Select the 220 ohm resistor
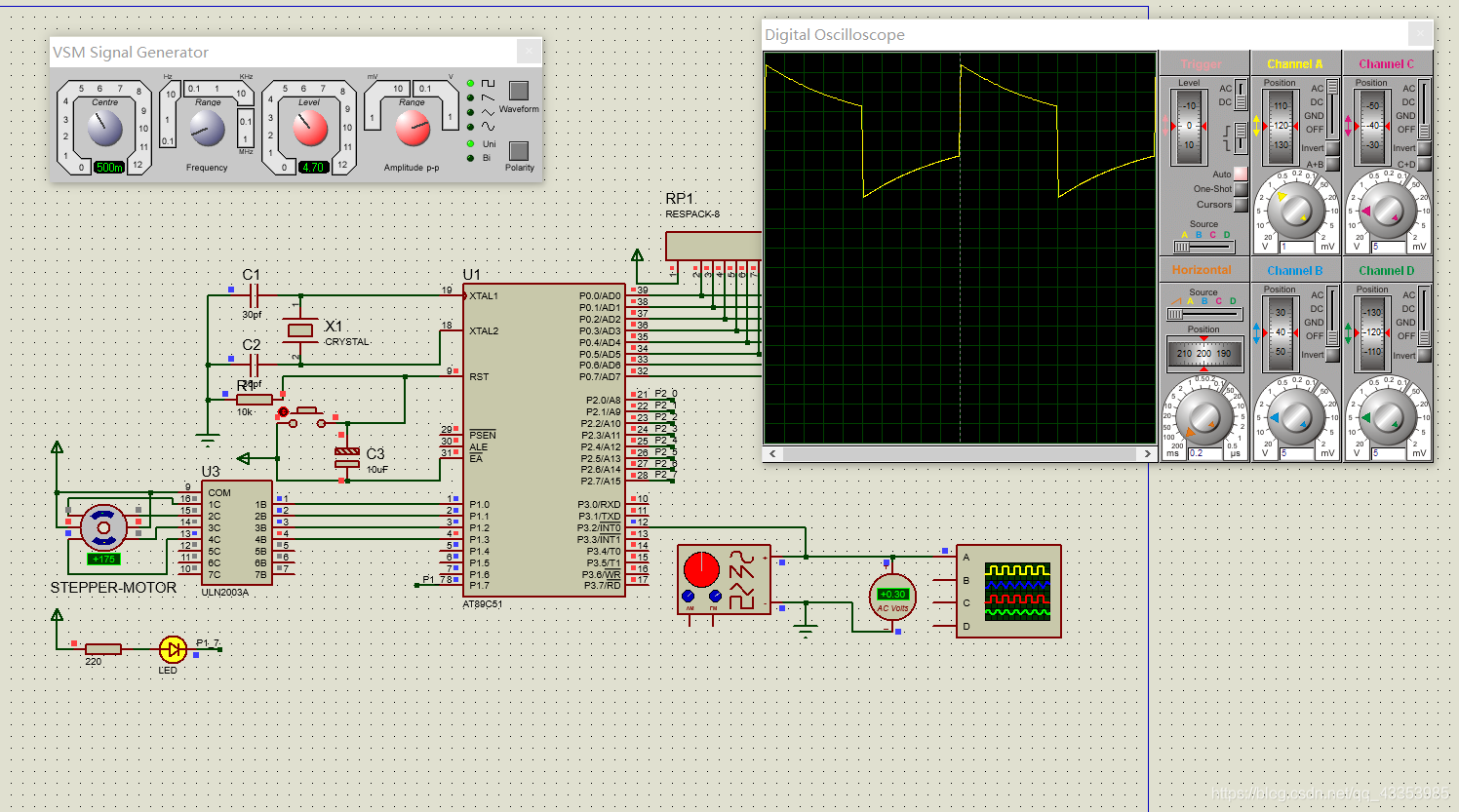 point(102,649)
